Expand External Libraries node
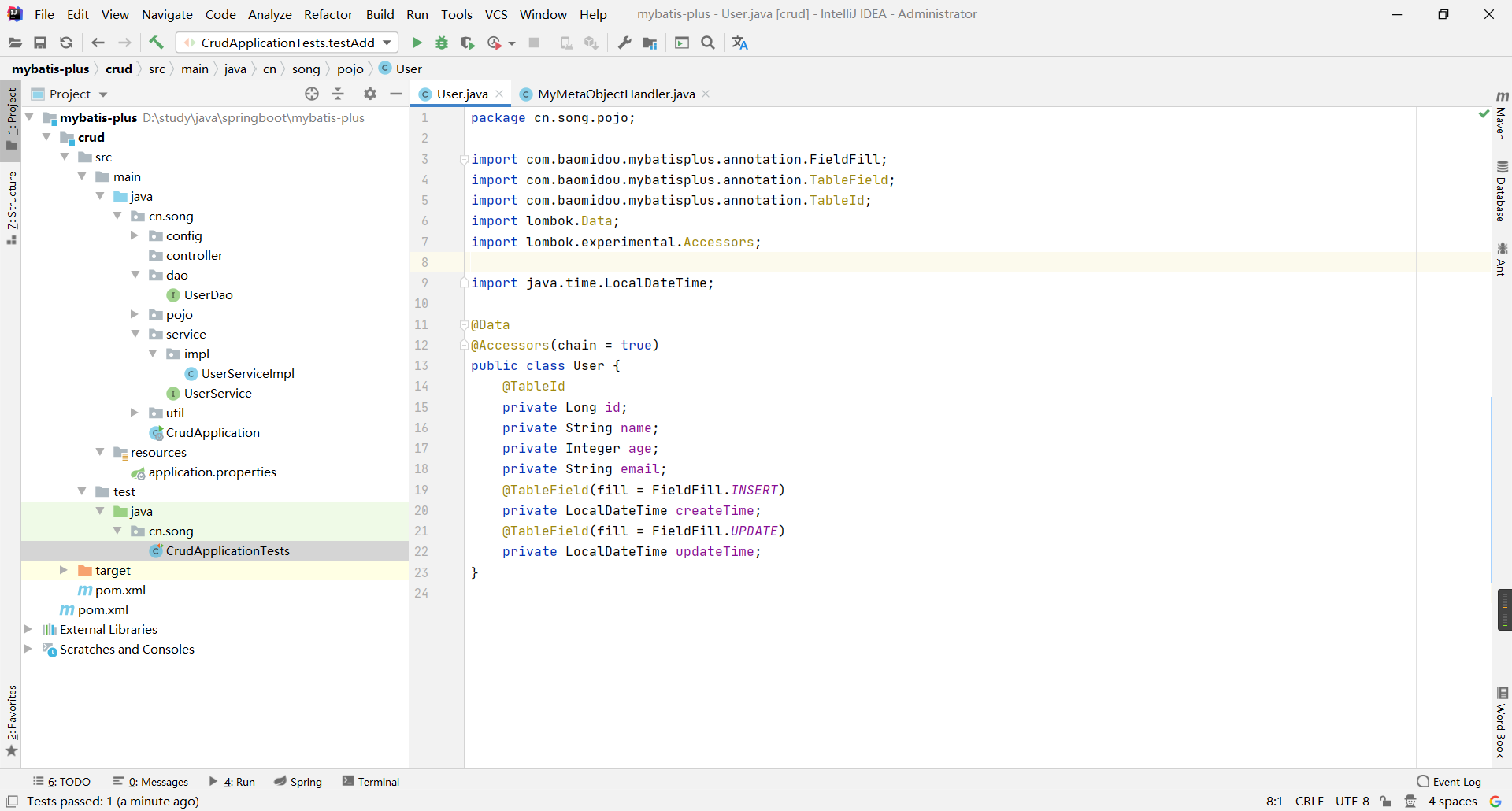1512x811 pixels. (28, 629)
